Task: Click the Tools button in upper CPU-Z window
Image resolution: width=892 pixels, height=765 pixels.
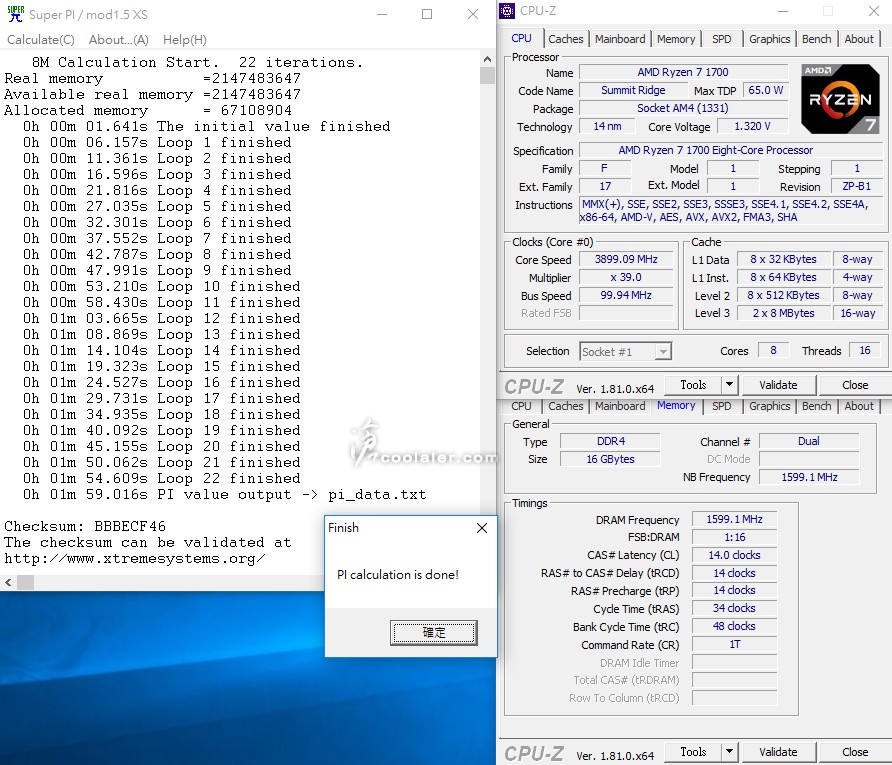Action: pos(693,385)
